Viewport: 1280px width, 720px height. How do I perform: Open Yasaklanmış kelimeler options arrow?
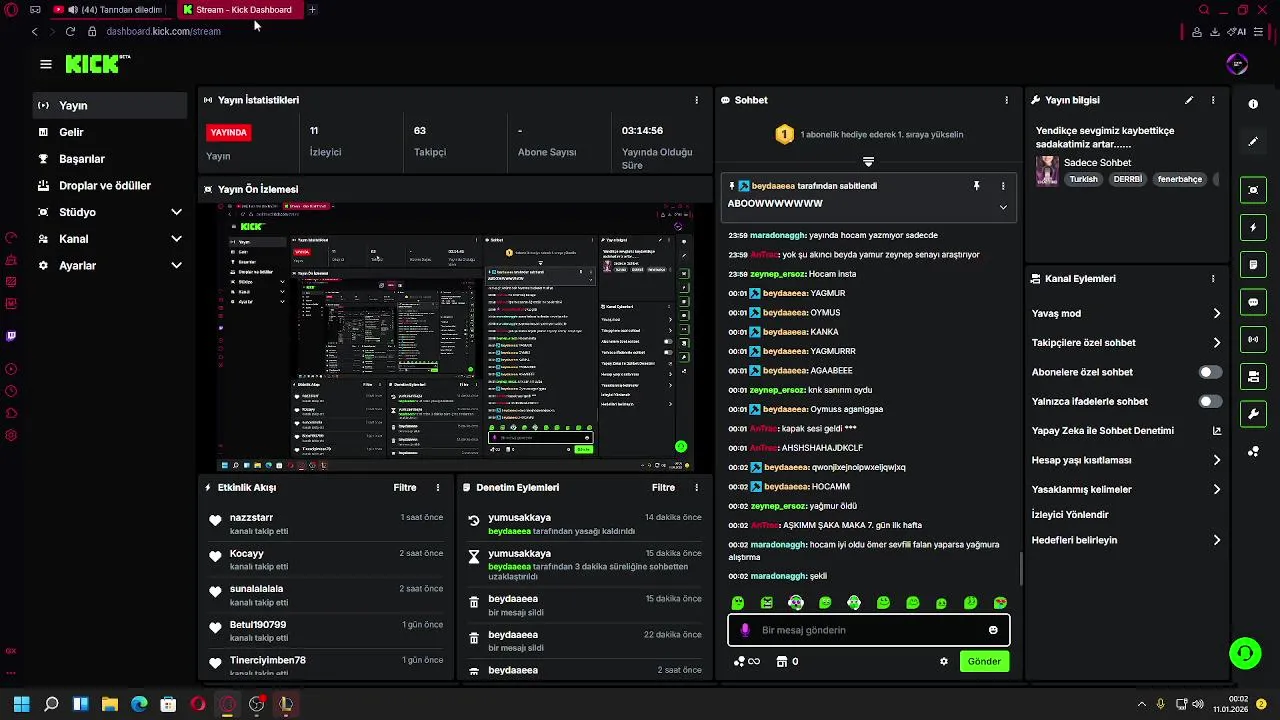tap(1216, 489)
